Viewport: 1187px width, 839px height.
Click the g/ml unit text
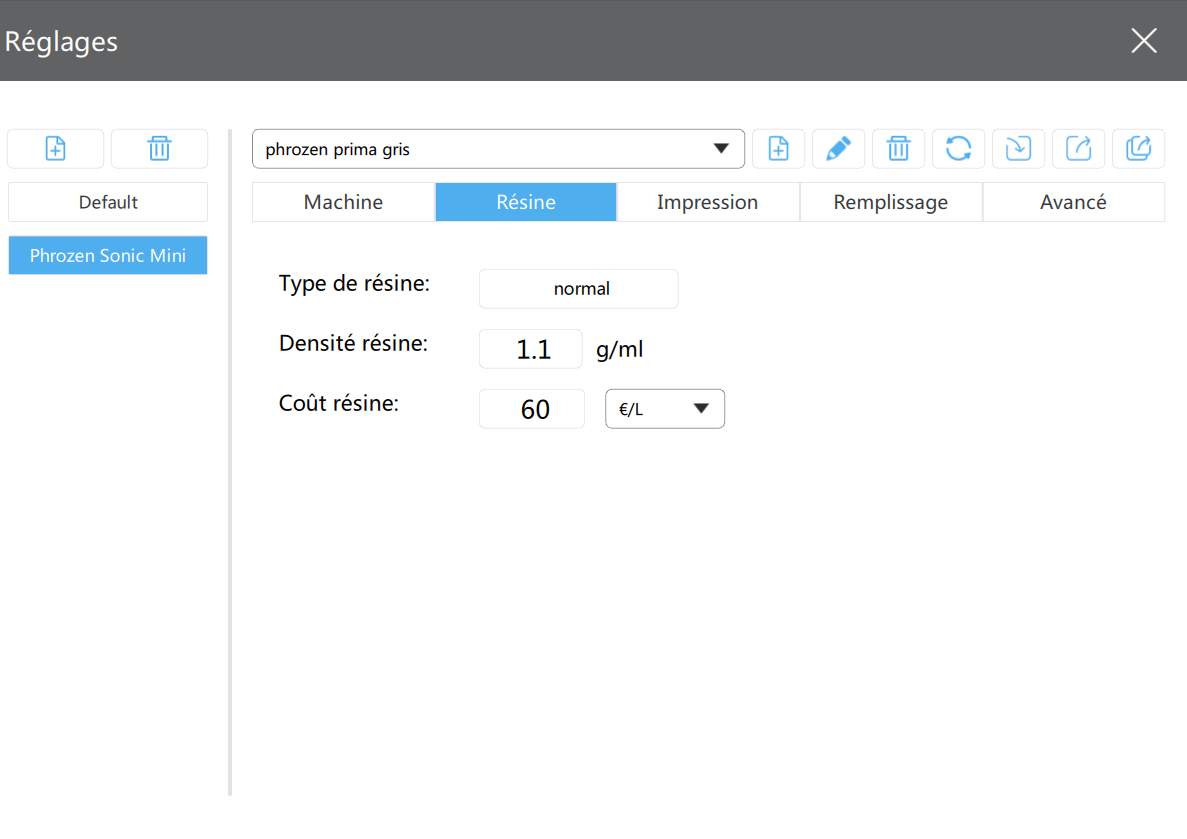(619, 349)
